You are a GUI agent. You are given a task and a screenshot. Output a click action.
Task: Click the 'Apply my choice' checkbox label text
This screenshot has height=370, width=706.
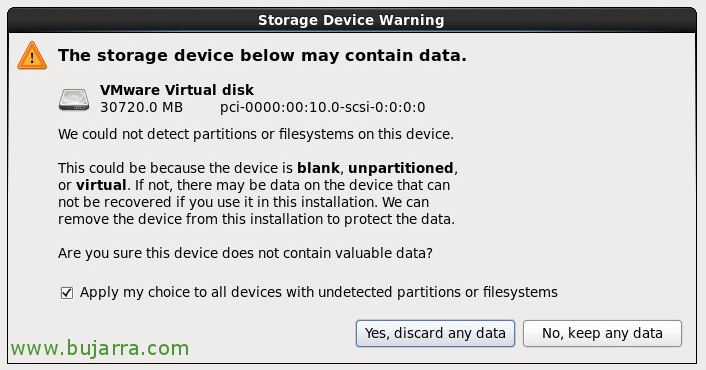319,293
